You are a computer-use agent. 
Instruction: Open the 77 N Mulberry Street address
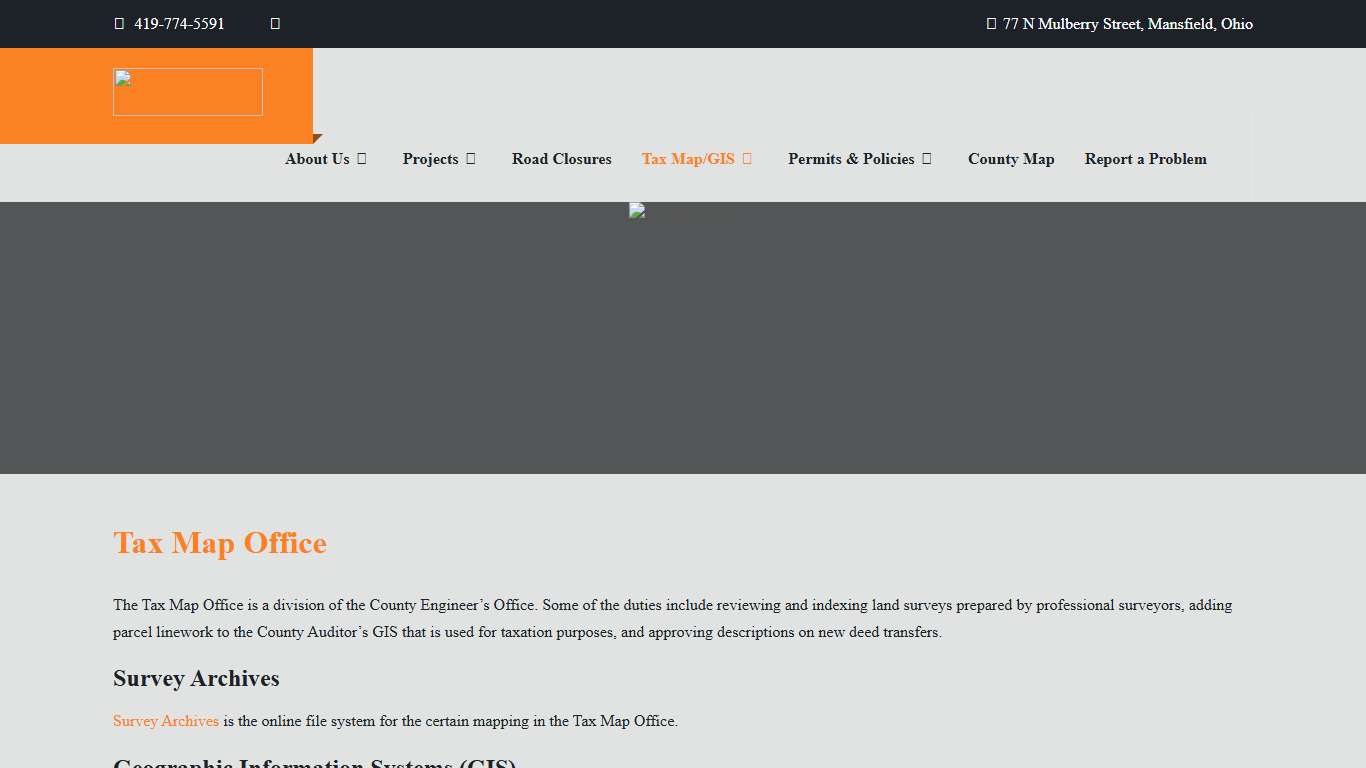[x=1127, y=24]
